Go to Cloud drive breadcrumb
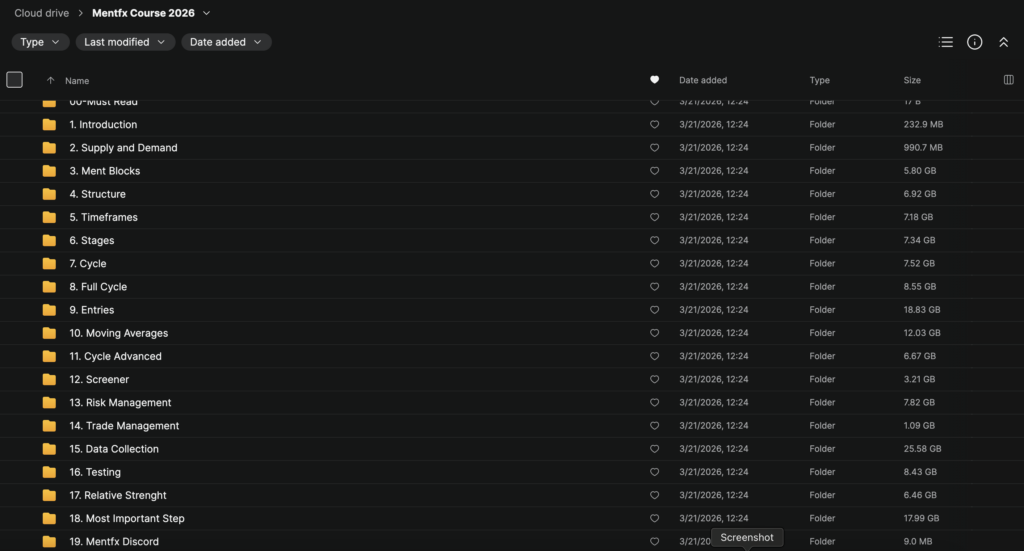1024x551 pixels. [41, 13]
